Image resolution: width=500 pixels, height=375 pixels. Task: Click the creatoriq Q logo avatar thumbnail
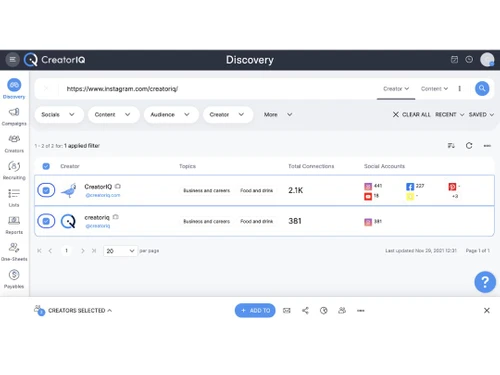[x=68, y=221]
